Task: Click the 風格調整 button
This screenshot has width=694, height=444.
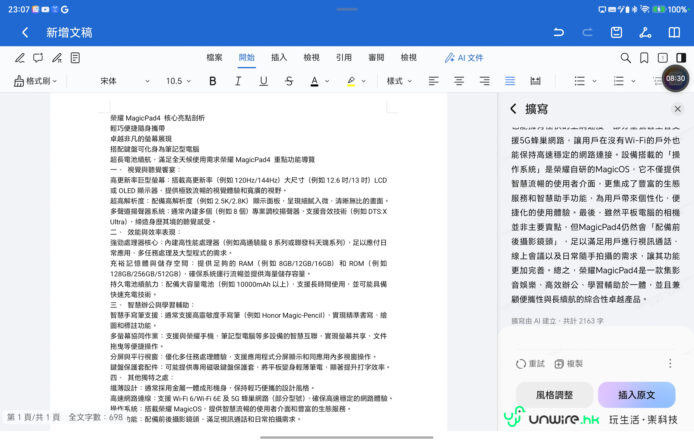Action: [555, 395]
